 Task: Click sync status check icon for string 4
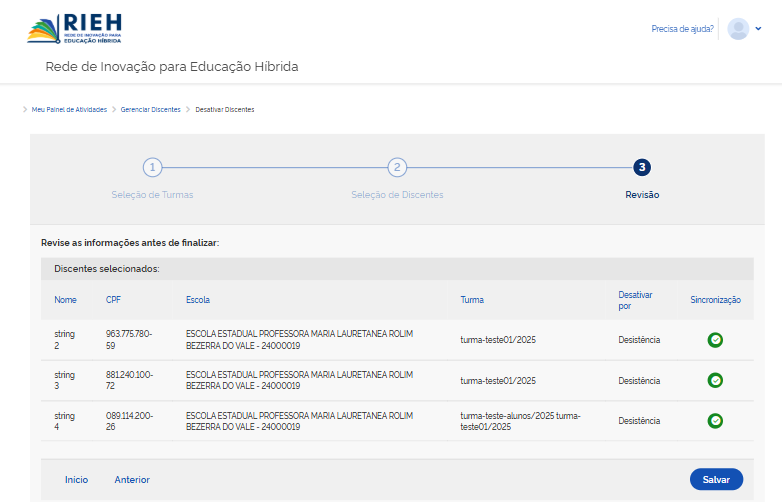tap(715, 421)
